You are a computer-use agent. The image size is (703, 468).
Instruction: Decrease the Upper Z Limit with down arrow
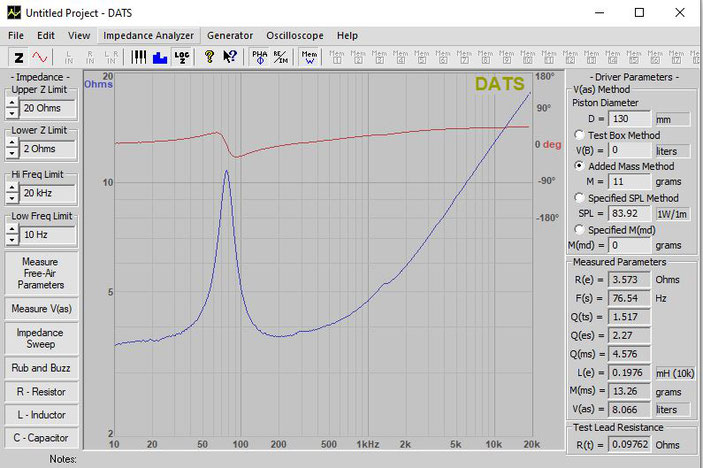point(13,113)
